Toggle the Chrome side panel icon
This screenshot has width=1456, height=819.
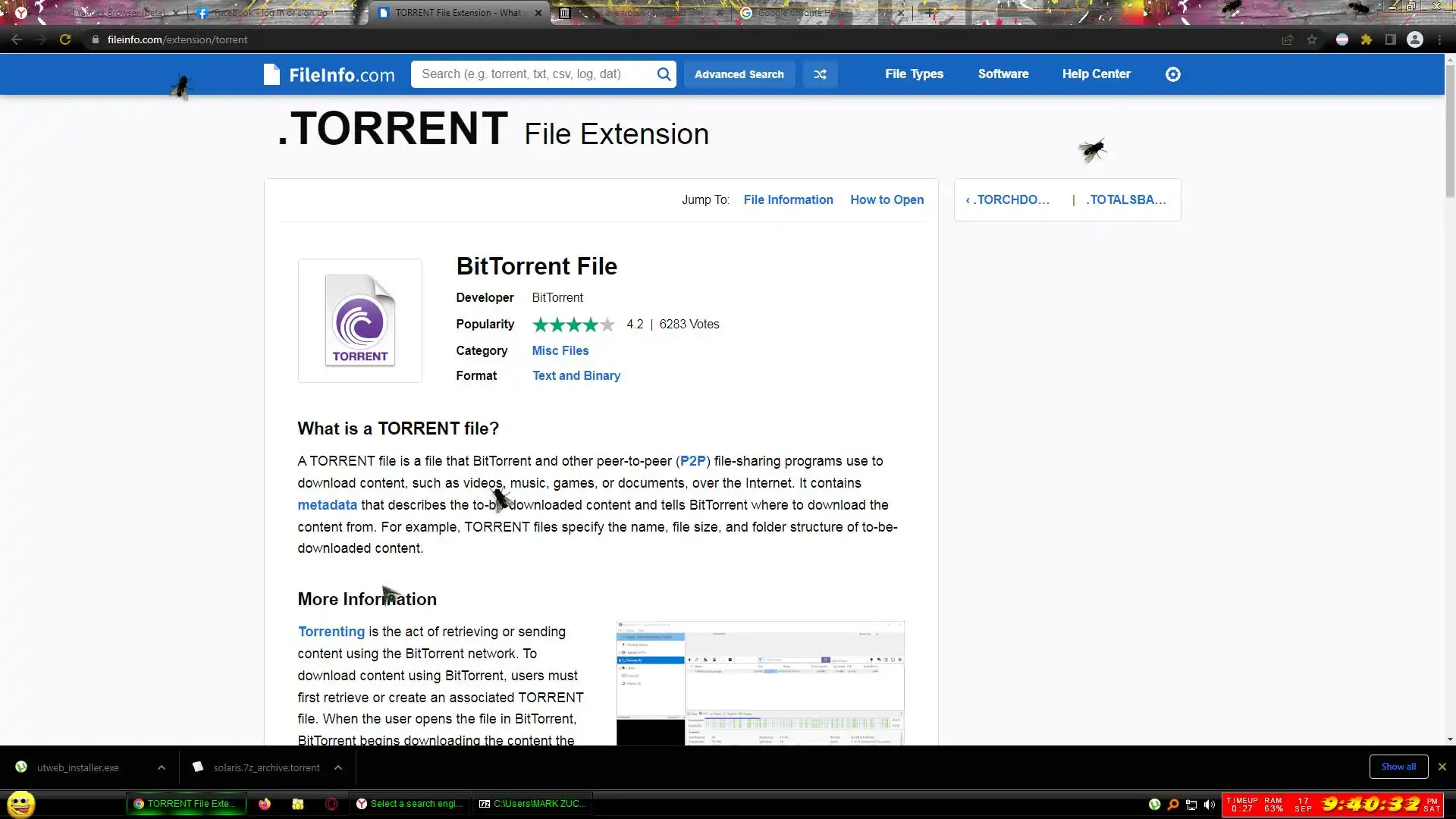tap(1391, 40)
